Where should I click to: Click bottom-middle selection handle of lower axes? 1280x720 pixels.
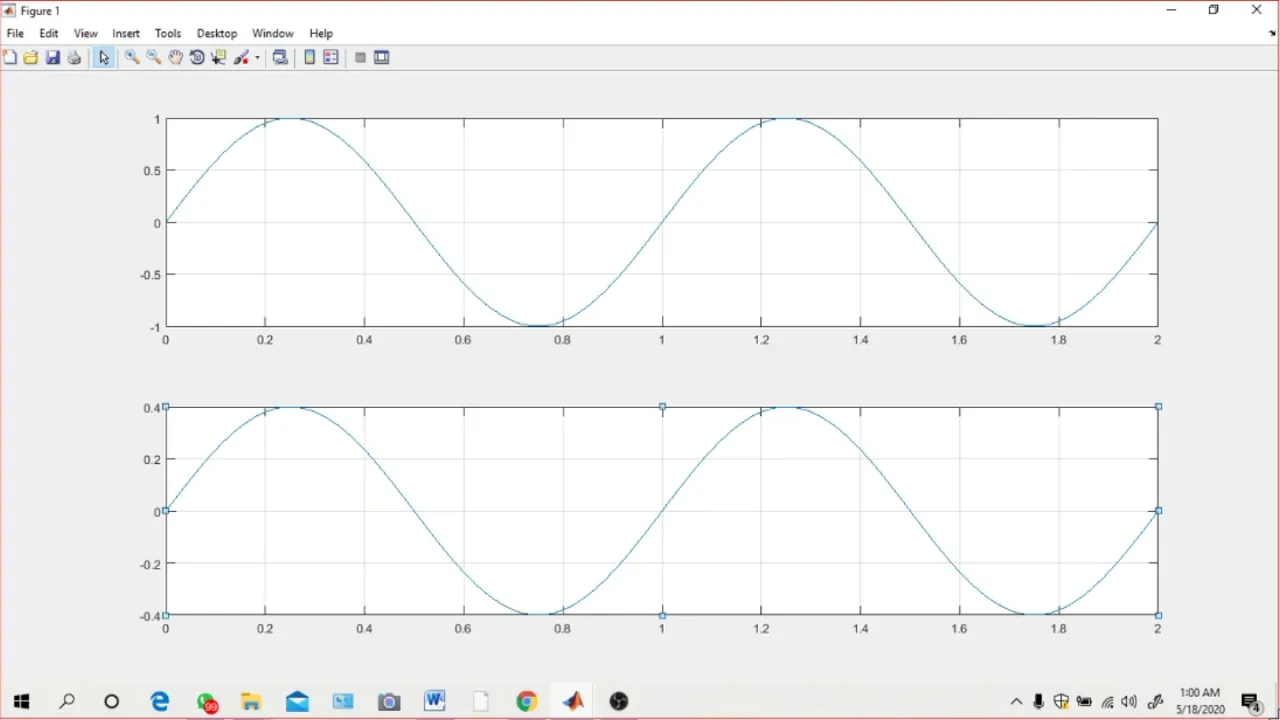(662, 615)
